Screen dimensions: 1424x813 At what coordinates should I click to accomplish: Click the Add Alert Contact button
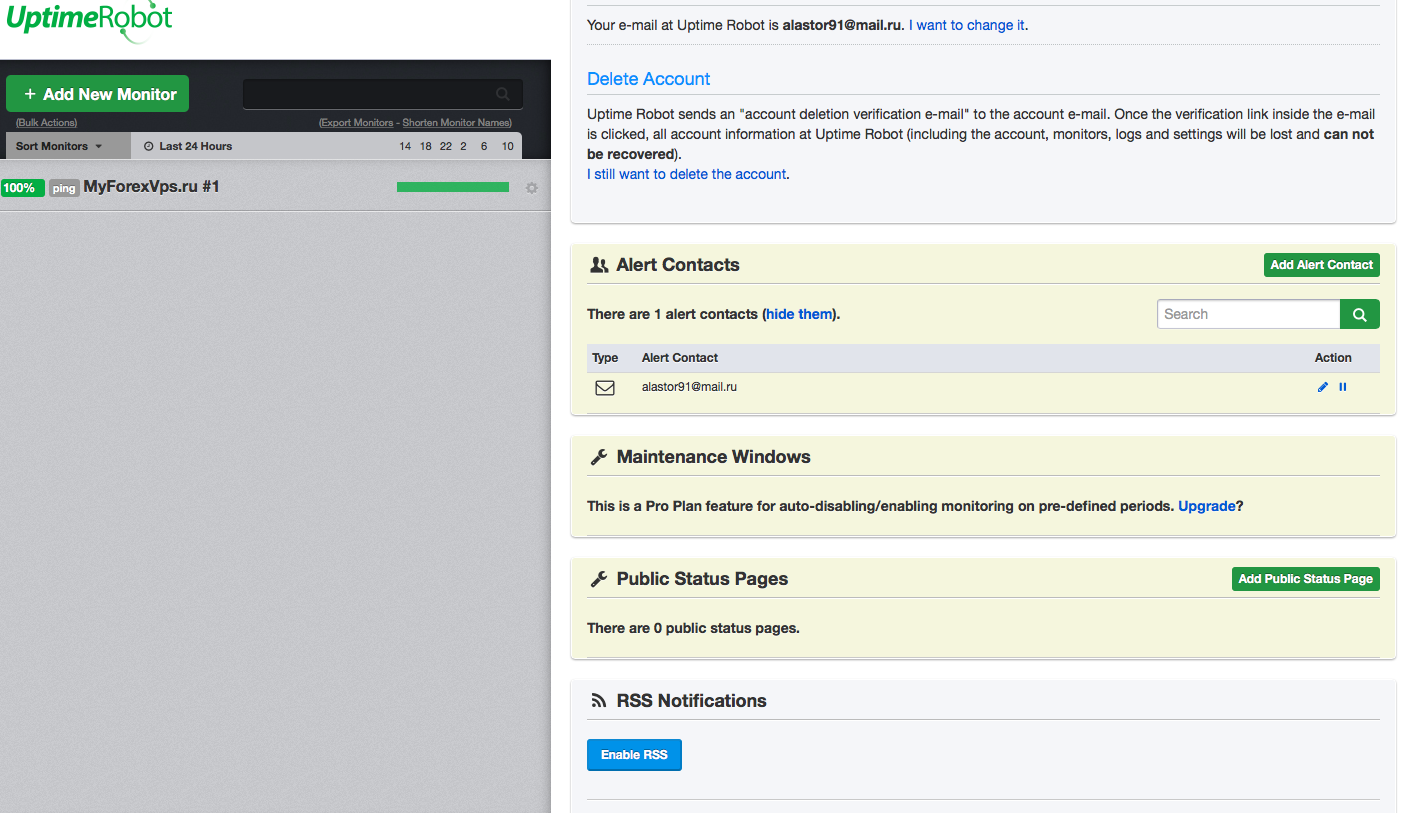[x=1322, y=265]
